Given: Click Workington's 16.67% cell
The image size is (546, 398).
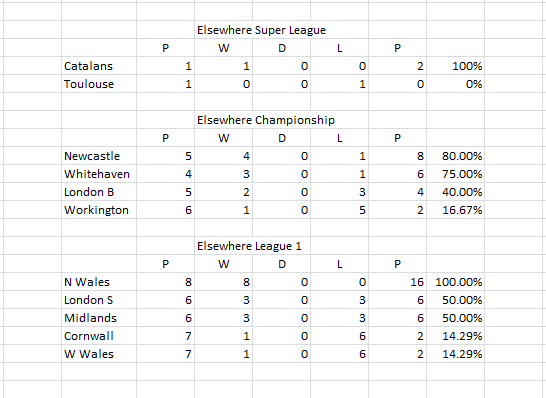Looking at the screenshot, I should tap(455, 210).
